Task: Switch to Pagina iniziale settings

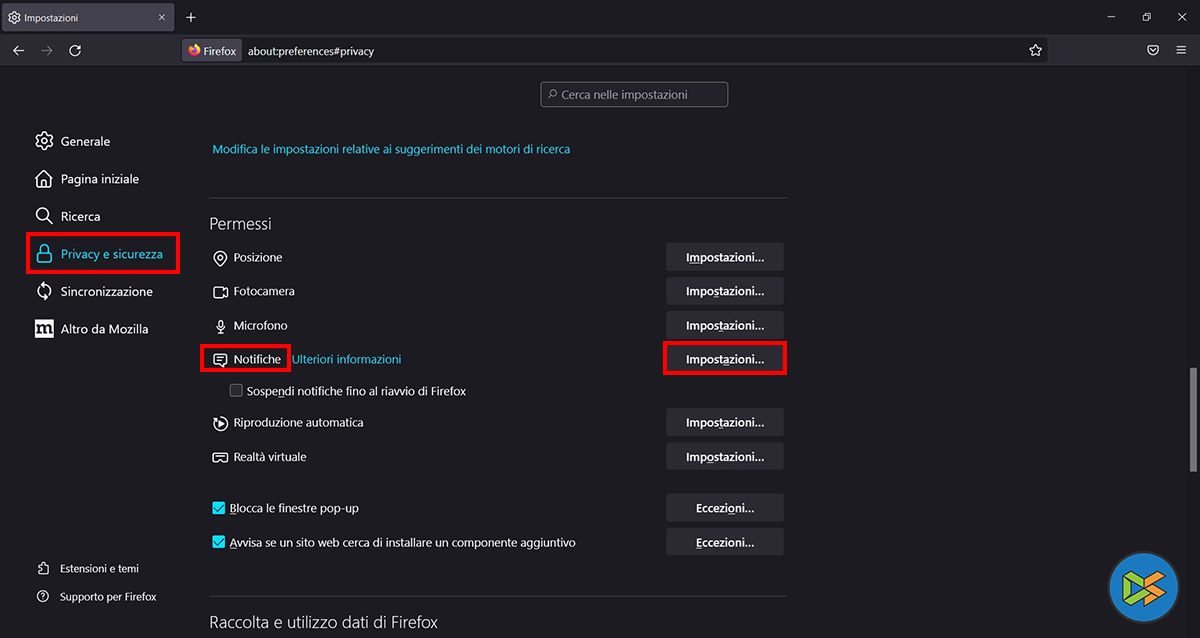Action: coord(99,179)
